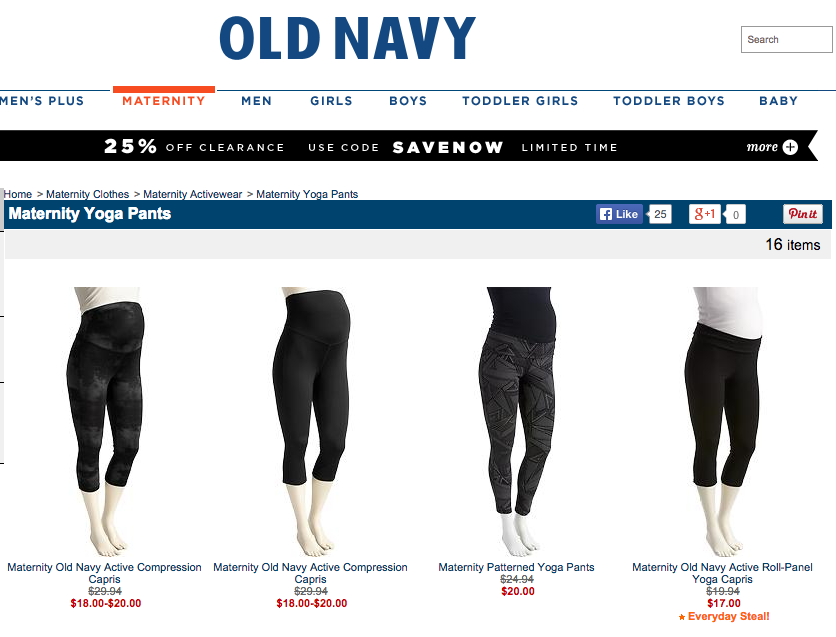Click into the Search field
The image size is (836, 637).
(786, 39)
